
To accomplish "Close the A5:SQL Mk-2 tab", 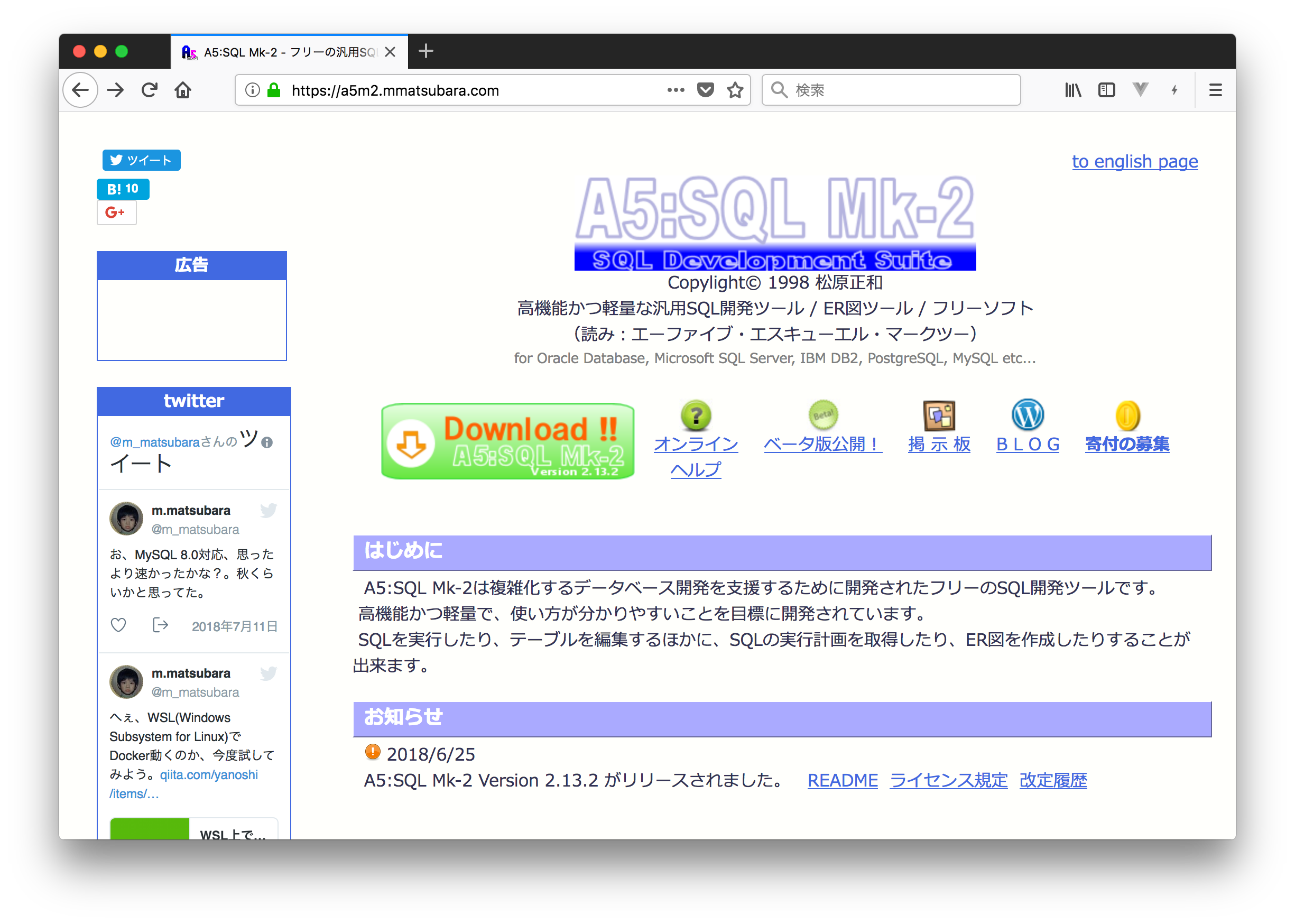I will pos(390,52).
